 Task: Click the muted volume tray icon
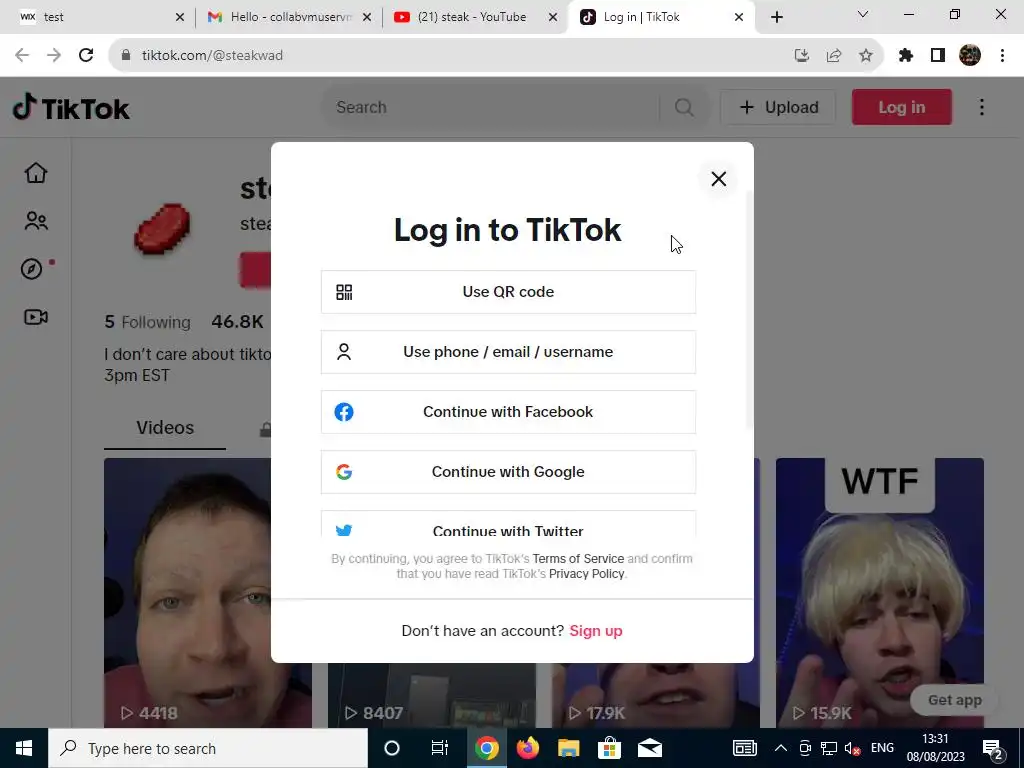852,748
